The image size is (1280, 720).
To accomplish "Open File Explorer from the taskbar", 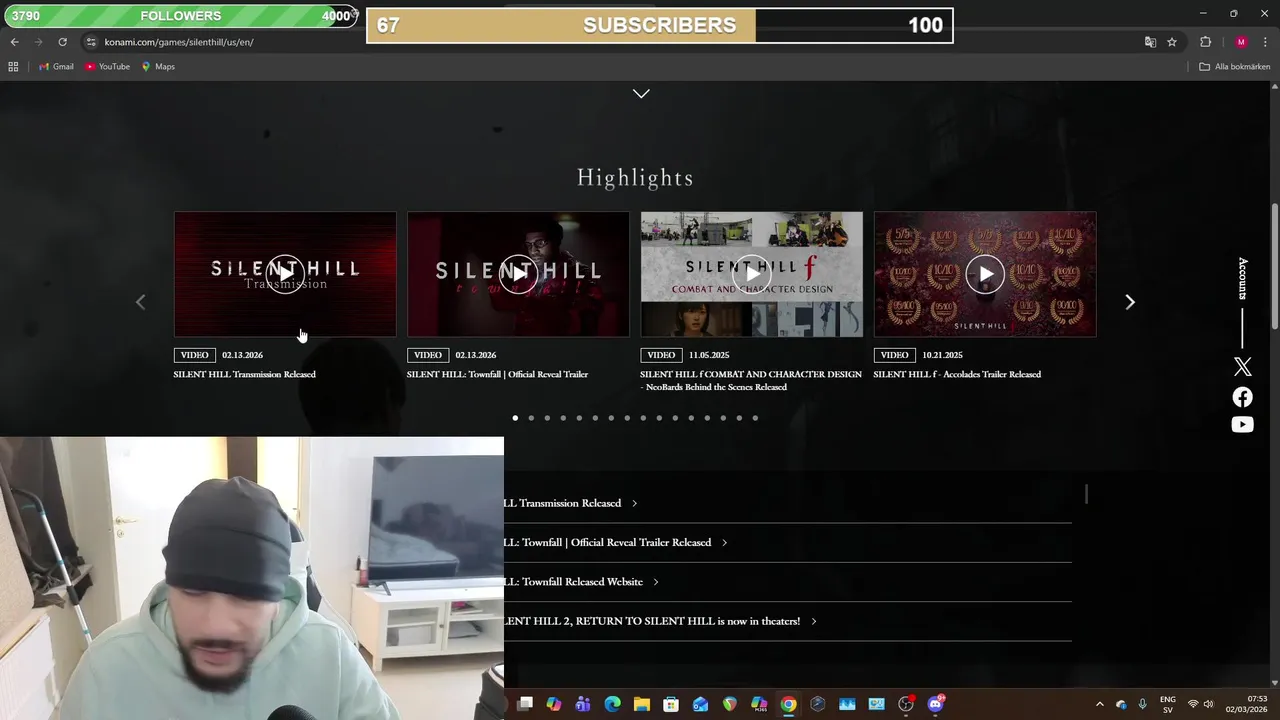I will [x=642, y=704].
